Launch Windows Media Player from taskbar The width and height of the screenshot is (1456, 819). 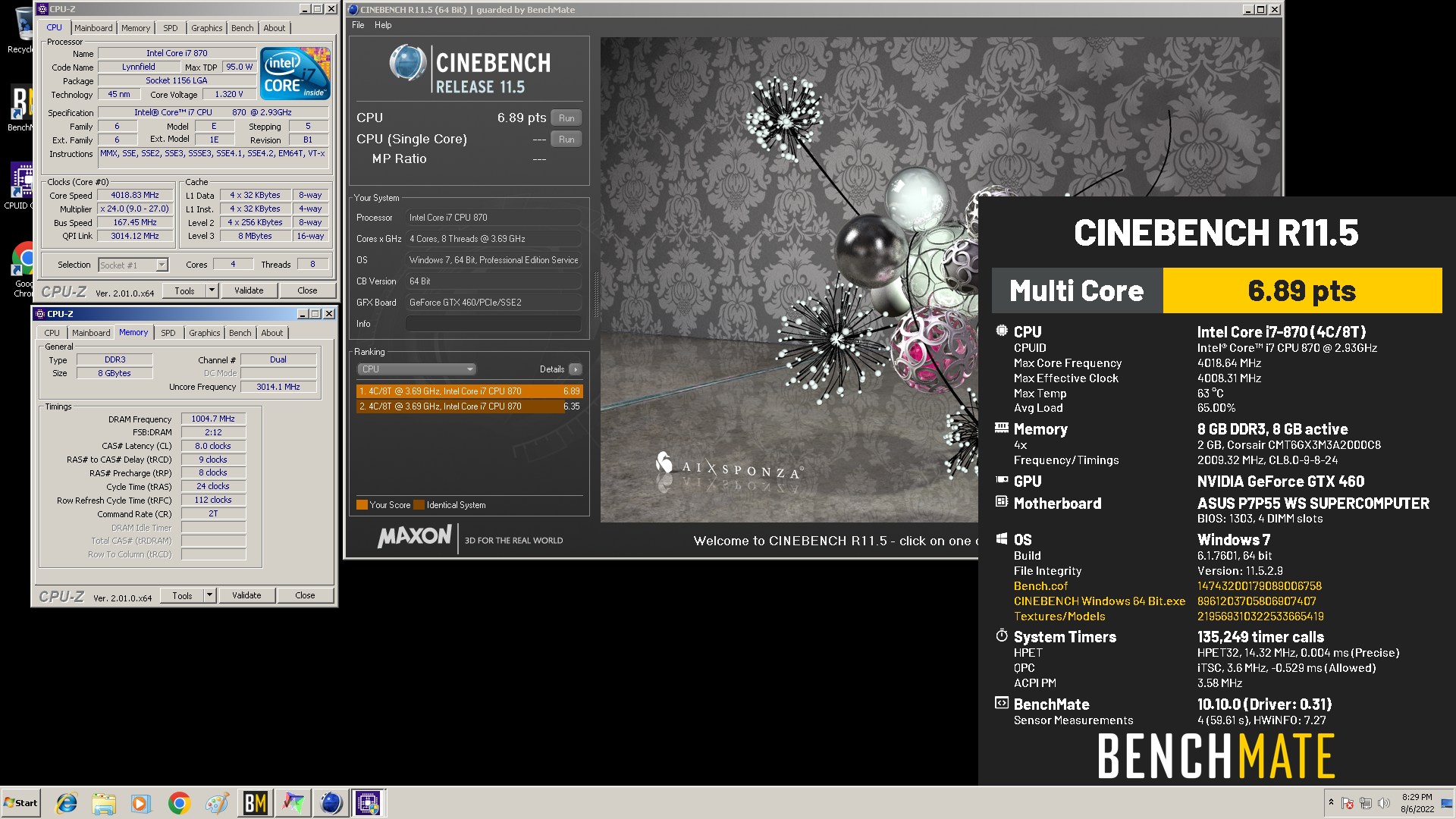click(x=141, y=803)
